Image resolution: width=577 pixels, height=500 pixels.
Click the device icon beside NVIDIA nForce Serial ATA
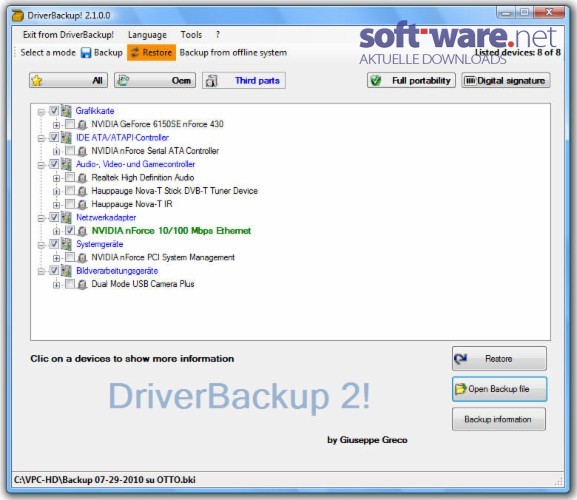[82, 151]
